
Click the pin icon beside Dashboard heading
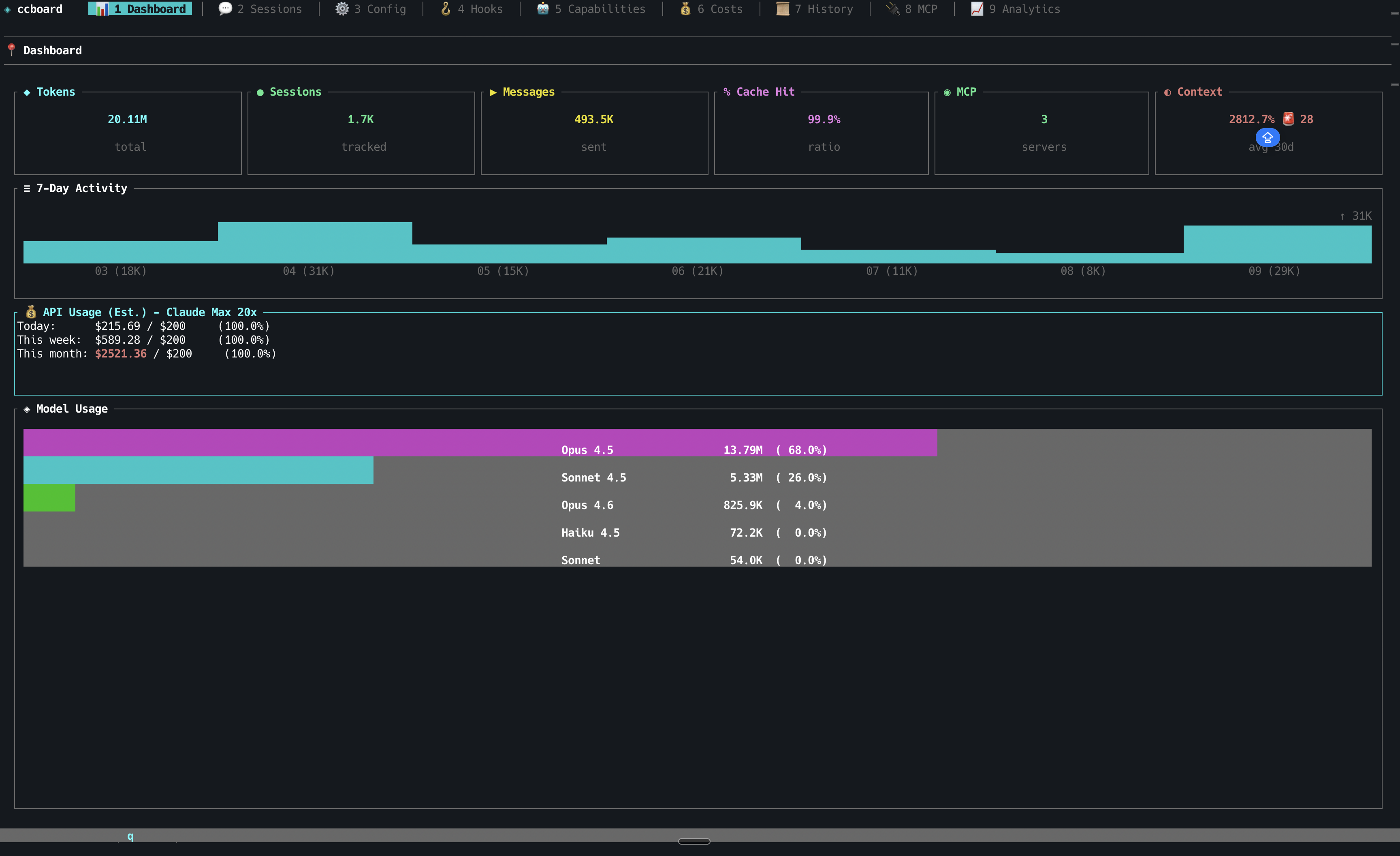(x=11, y=49)
